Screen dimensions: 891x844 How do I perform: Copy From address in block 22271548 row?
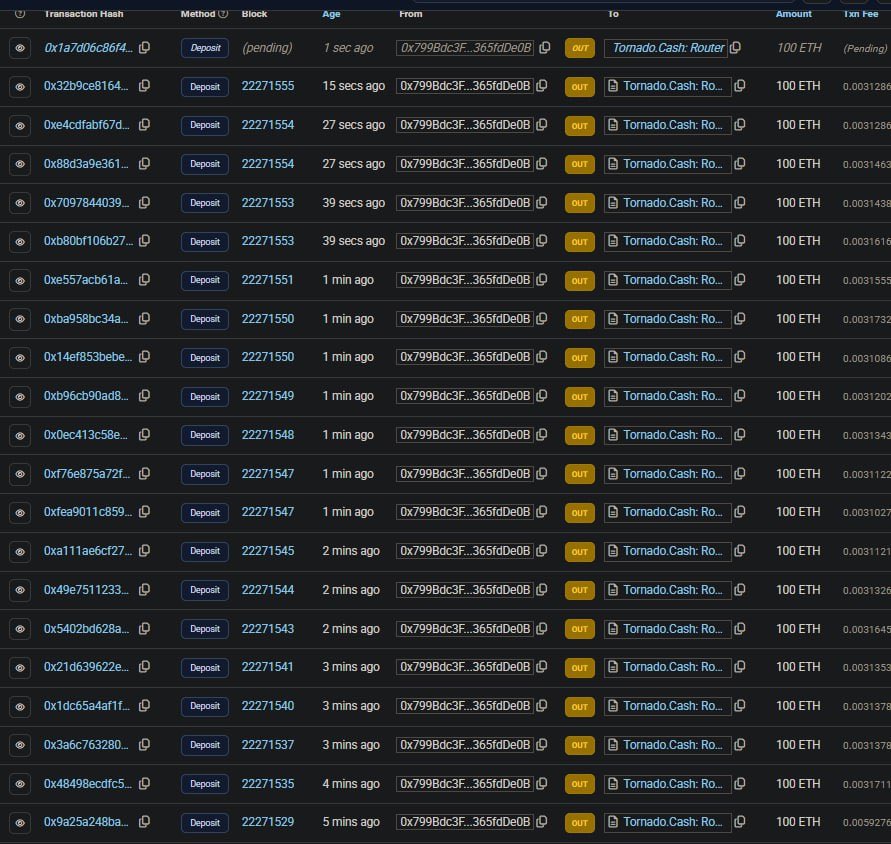(542, 435)
